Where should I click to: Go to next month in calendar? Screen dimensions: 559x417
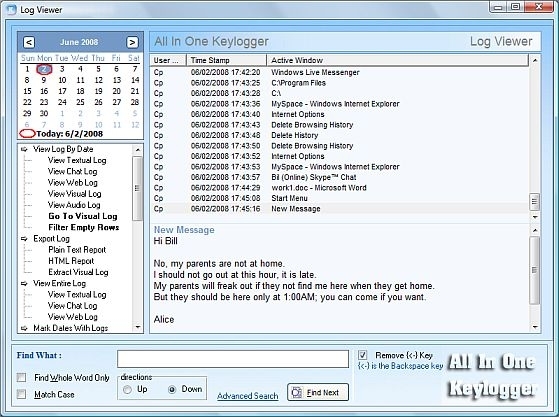pyautogui.click(x=132, y=42)
